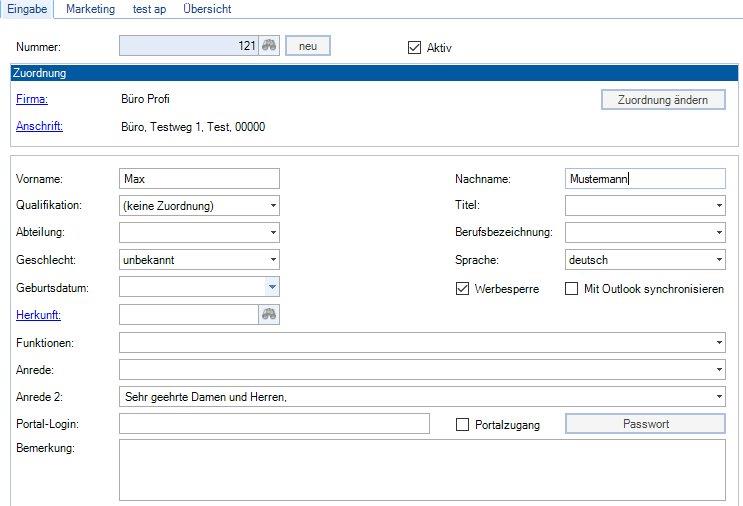Switch to the Marketing tab

[x=90, y=9]
